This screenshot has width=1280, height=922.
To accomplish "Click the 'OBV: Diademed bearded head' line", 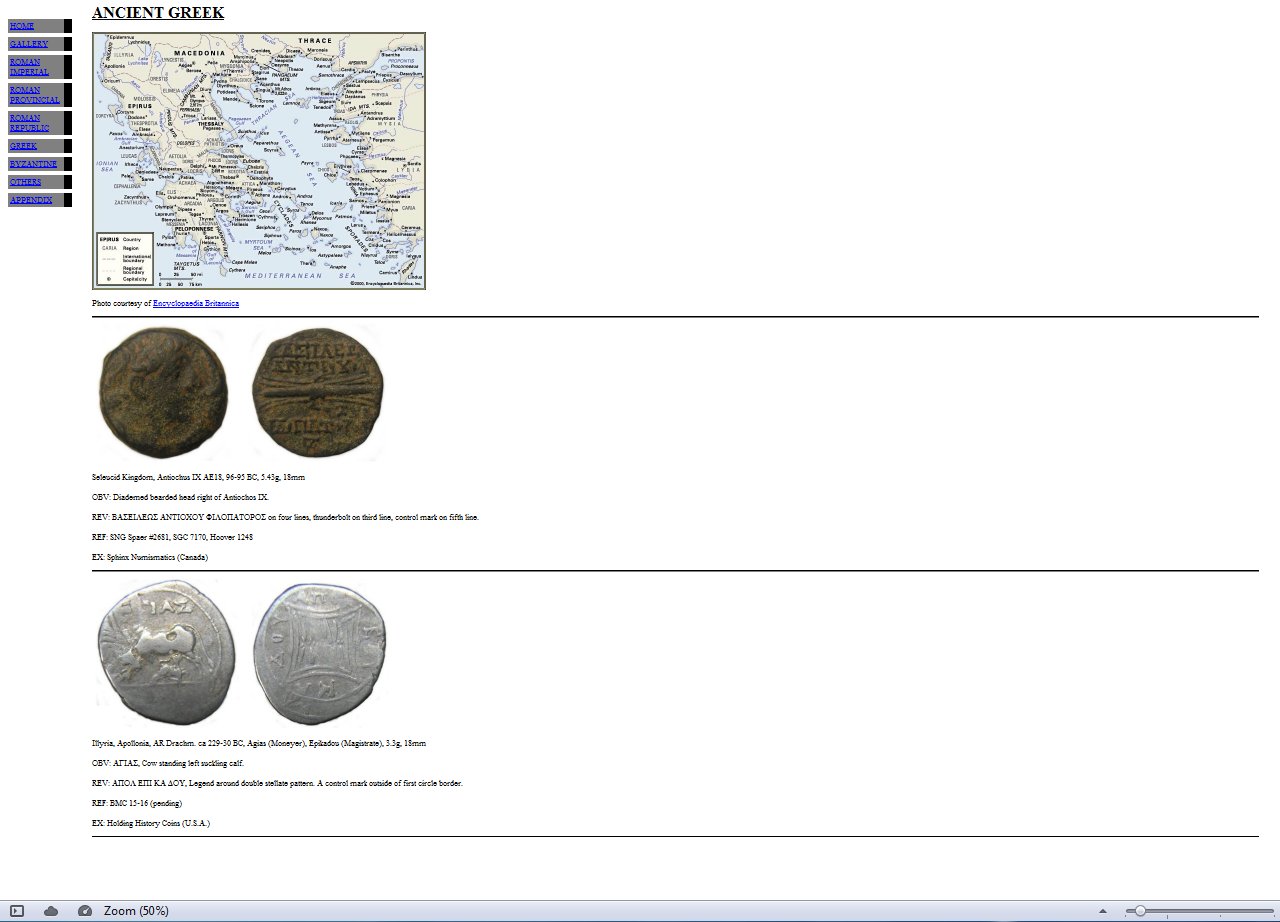I will pyautogui.click(x=180, y=497).
